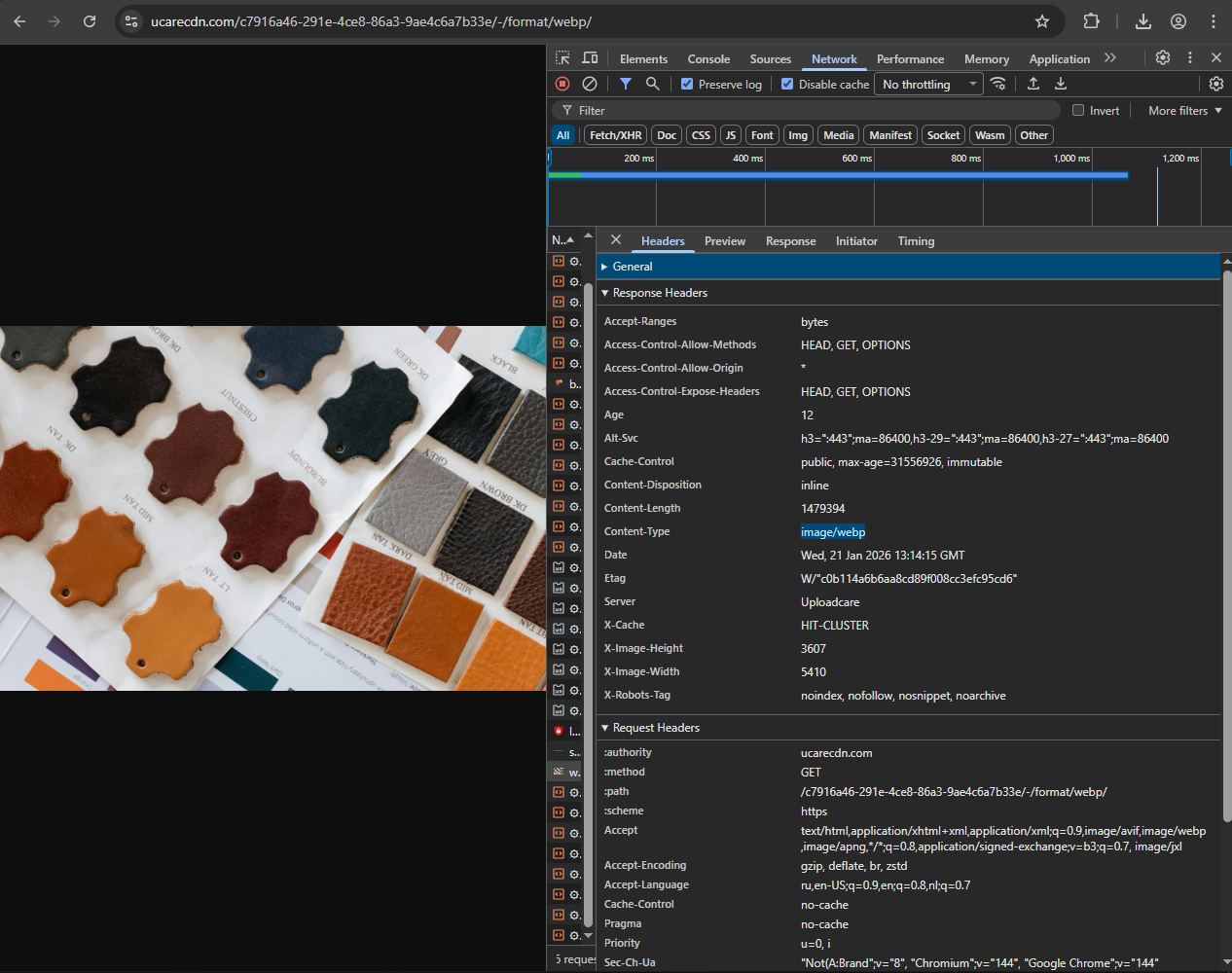Open the Console panel tab
Screen dimensions: 1232x973
pos(708,59)
